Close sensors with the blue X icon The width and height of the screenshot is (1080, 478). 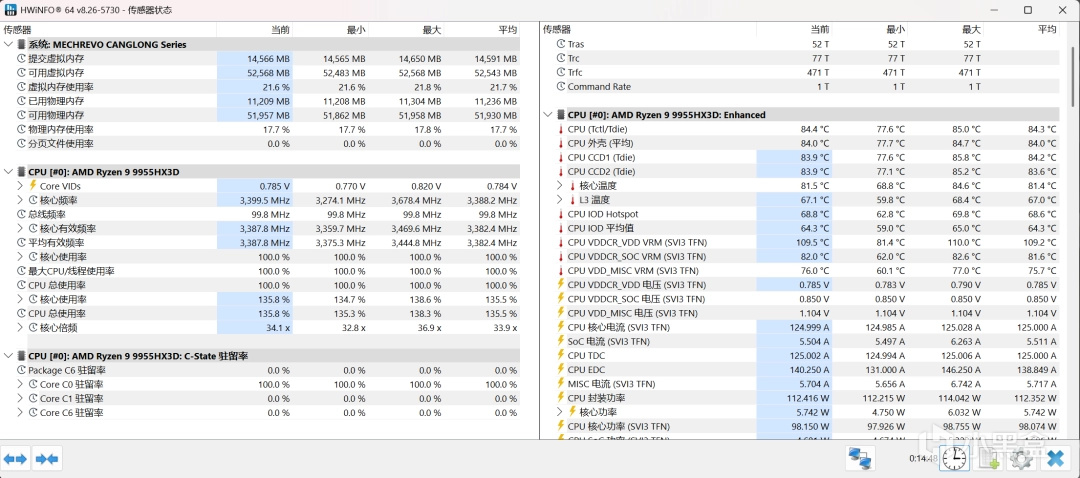[x=1054, y=459]
